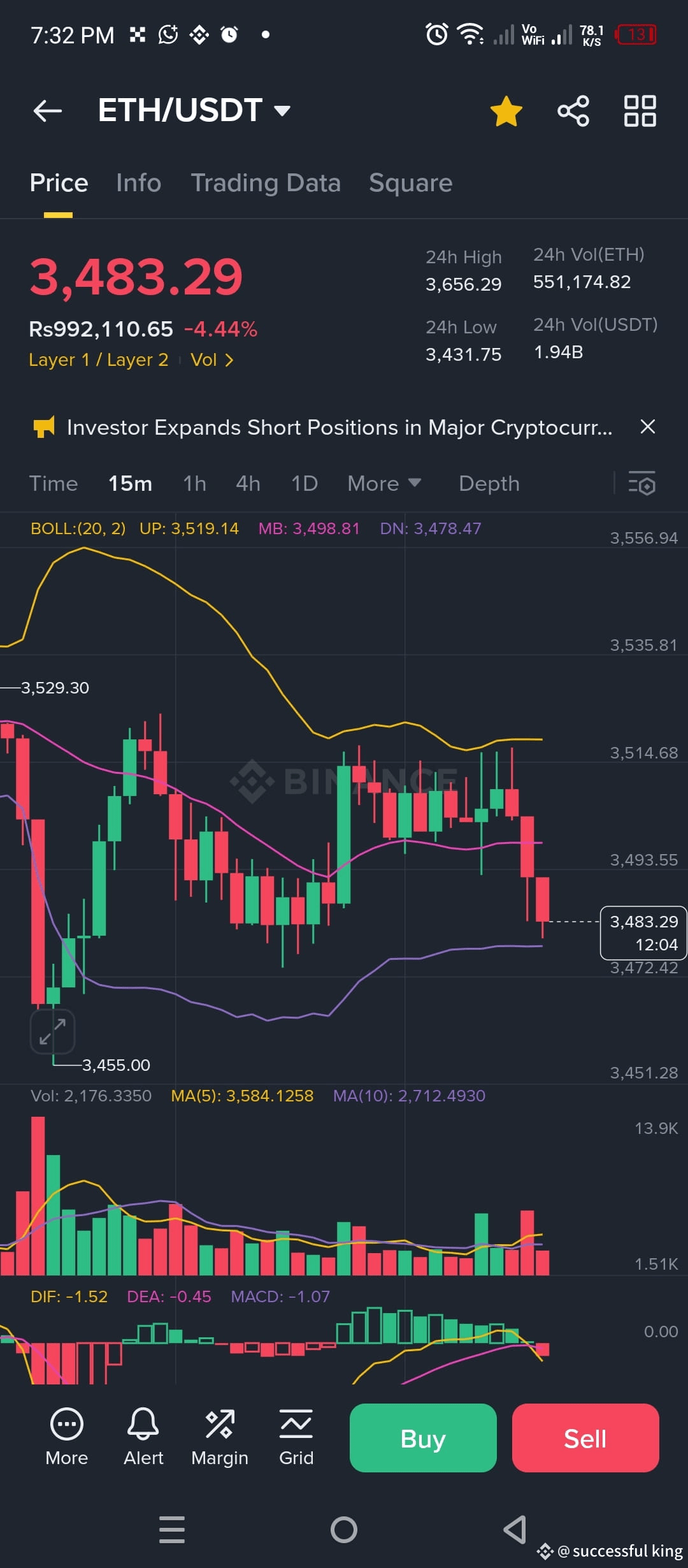Tap the WhatsApp notification icon in status bar
This screenshot has width=688, height=1568.
coord(168,34)
